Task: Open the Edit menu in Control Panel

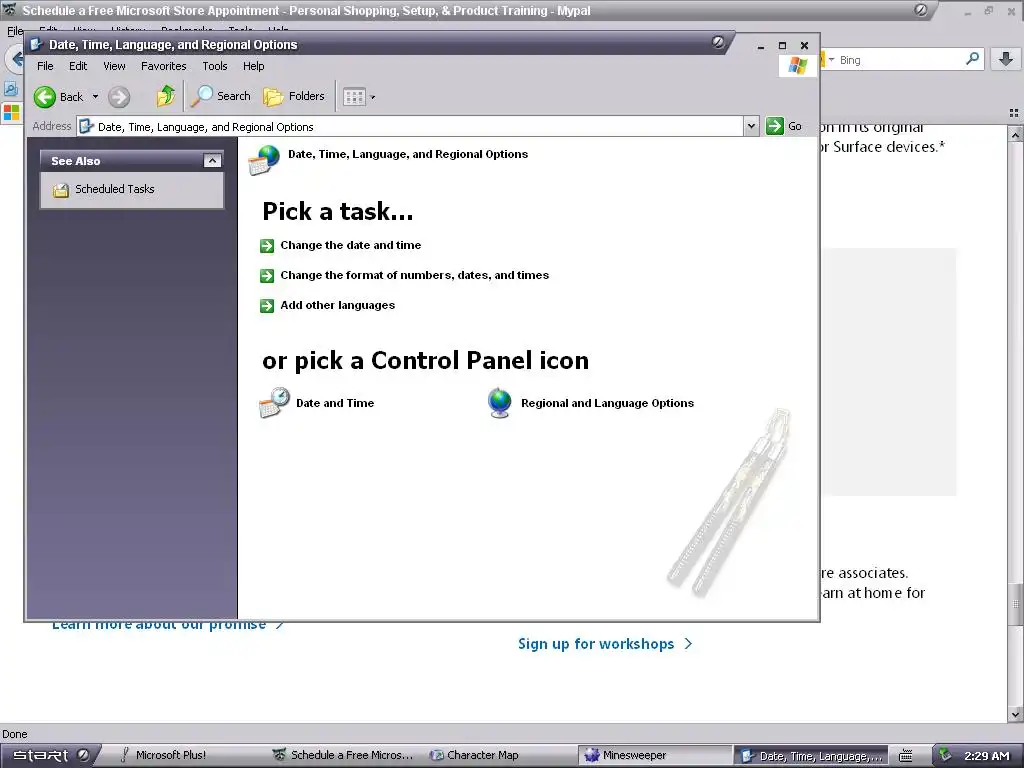Action: 78,66
